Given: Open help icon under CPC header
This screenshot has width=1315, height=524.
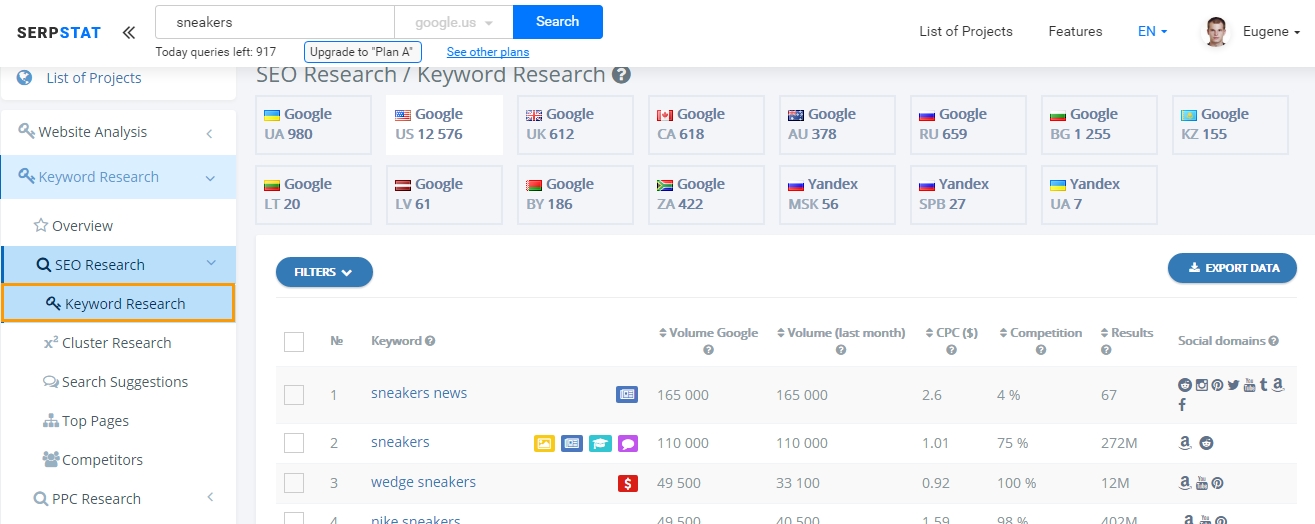Looking at the screenshot, I should point(951,350).
